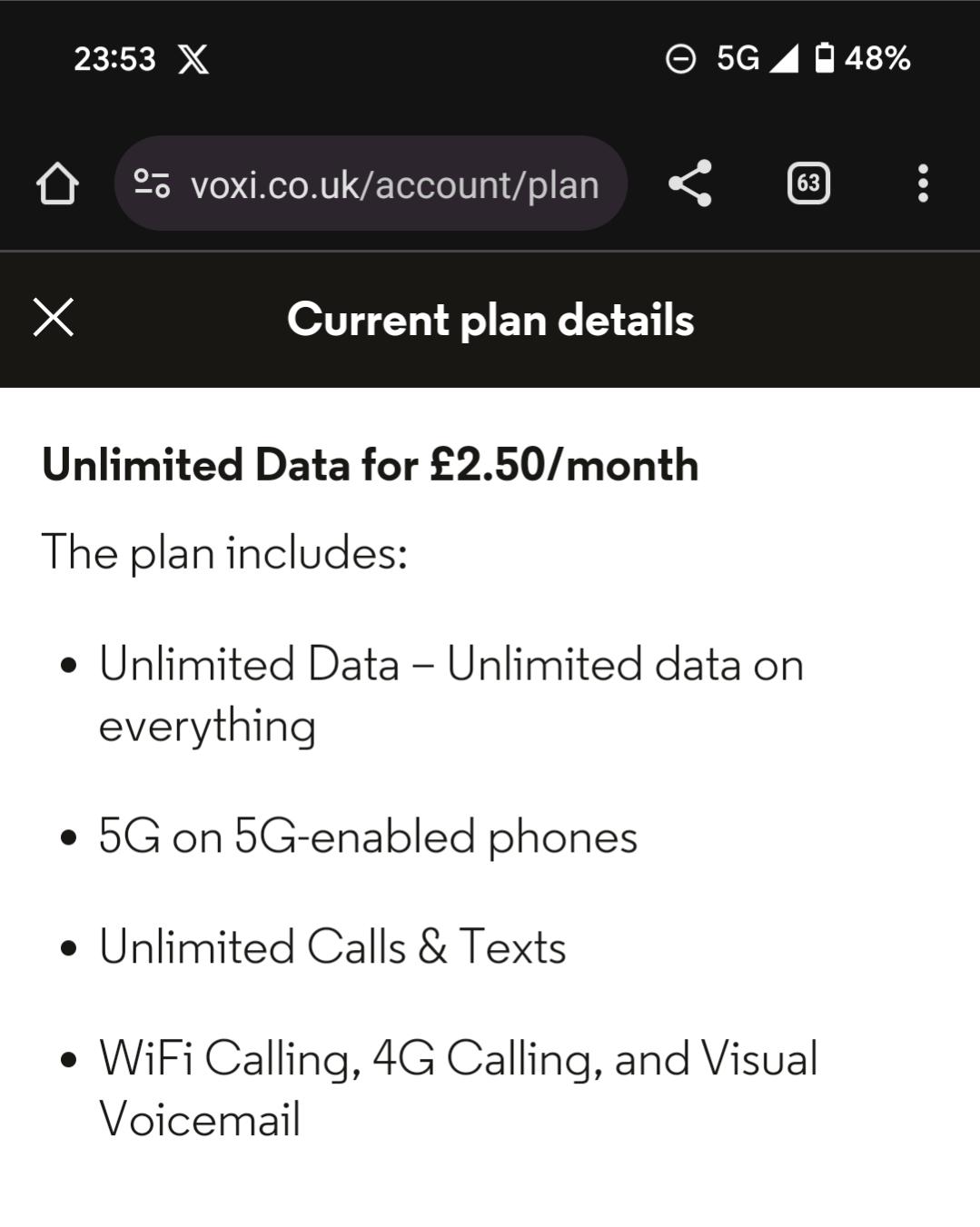Select the Unlimited Data for £2.50/month heading
Screen dimensions: 980x1227
click(x=371, y=465)
